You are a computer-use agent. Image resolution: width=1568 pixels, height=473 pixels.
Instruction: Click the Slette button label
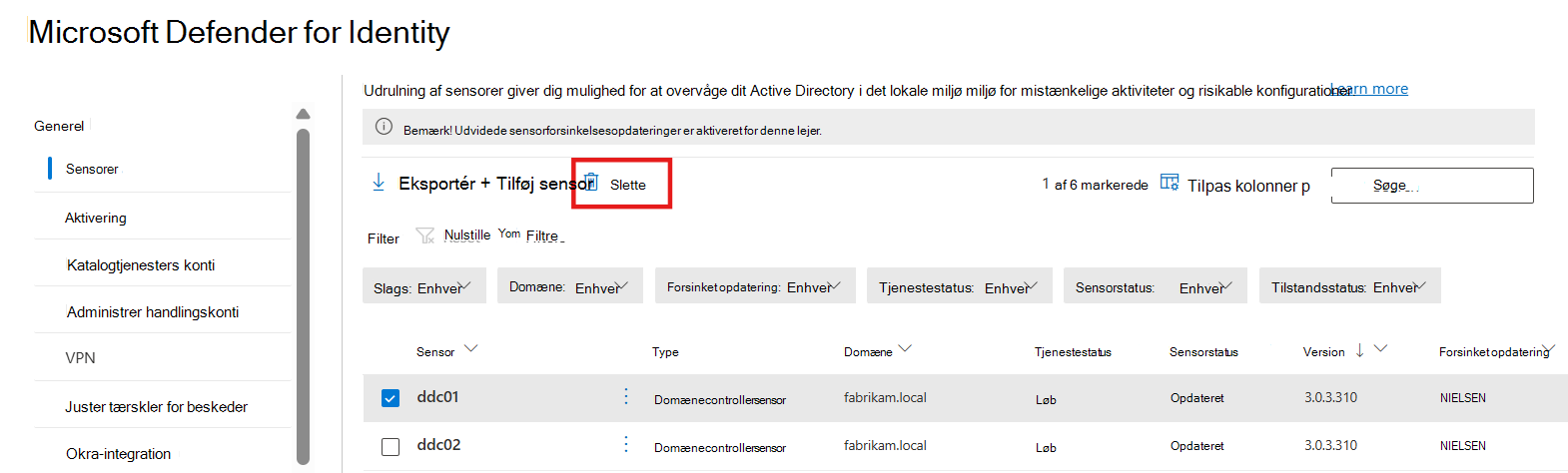[x=628, y=185]
